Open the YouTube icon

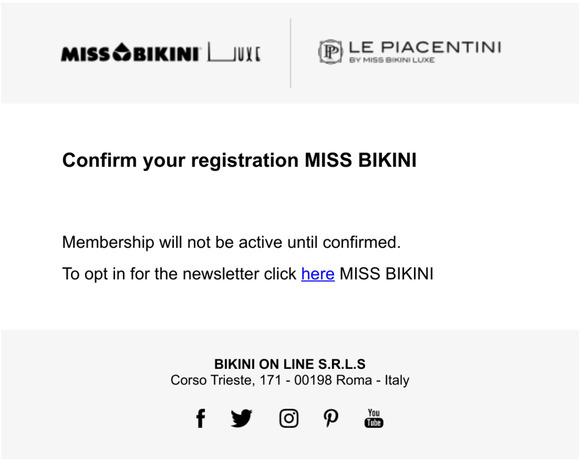(x=374, y=418)
